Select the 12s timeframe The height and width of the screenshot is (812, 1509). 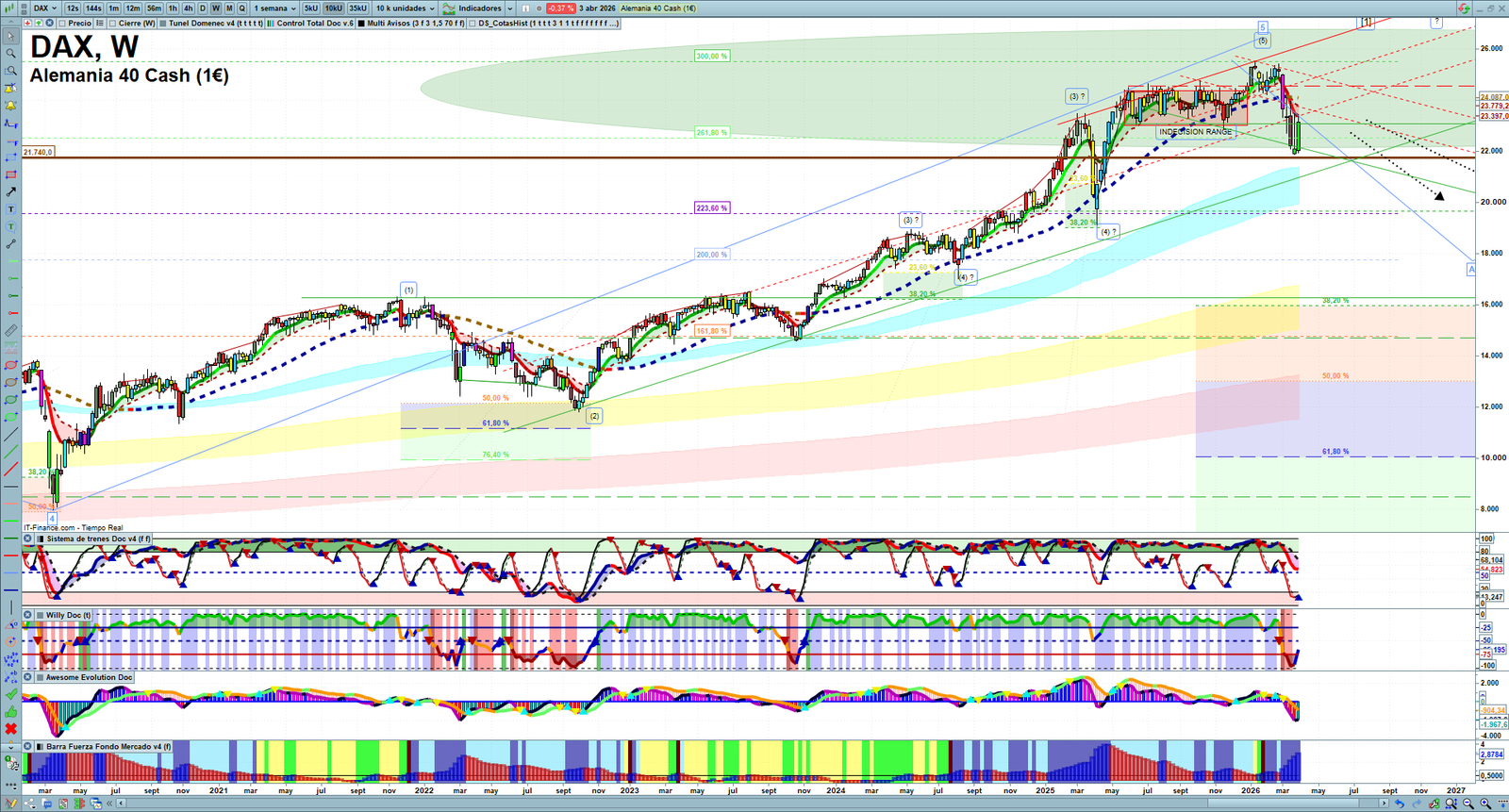click(73, 8)
